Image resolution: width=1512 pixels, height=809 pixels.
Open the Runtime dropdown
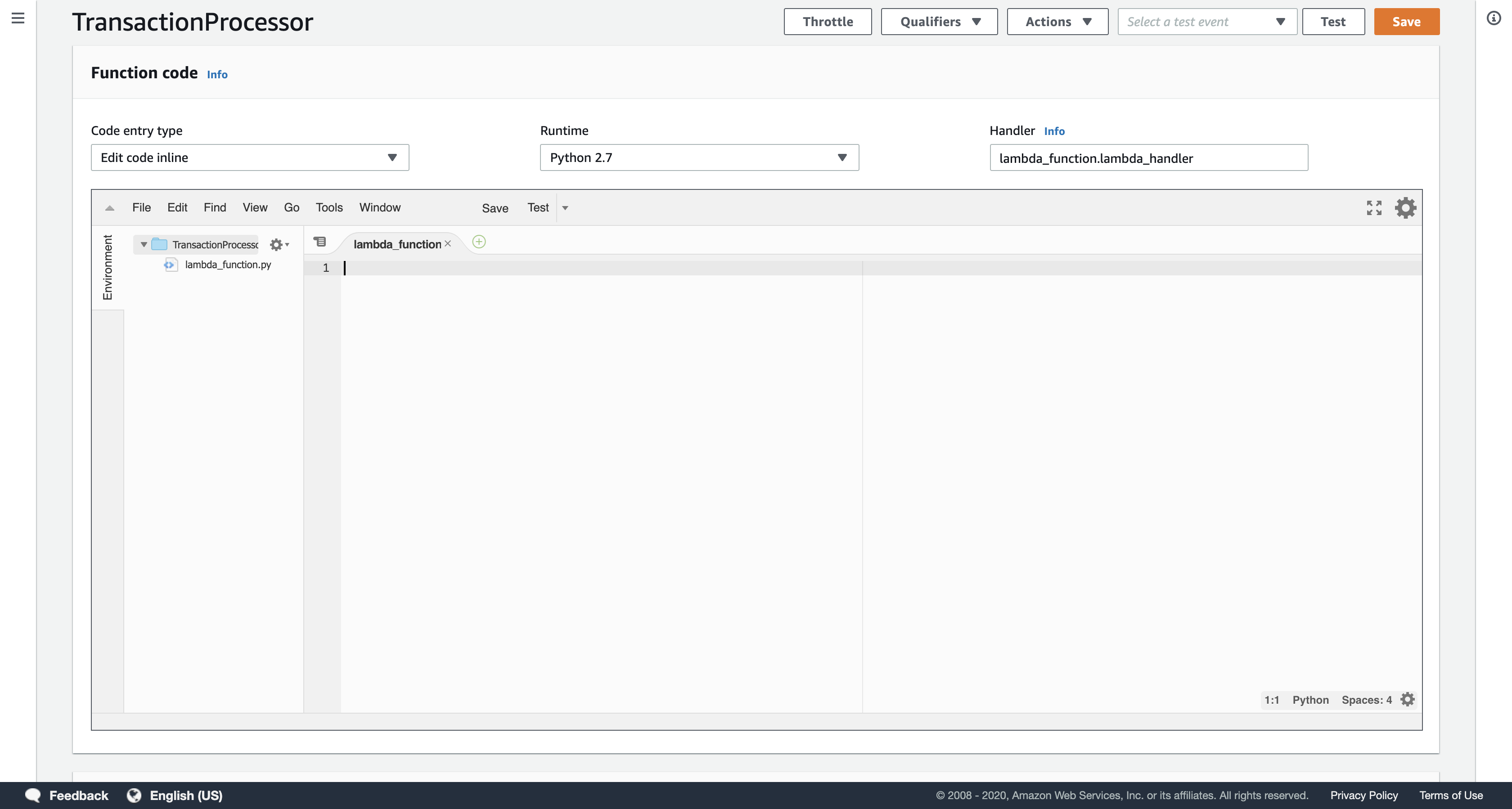699,157
